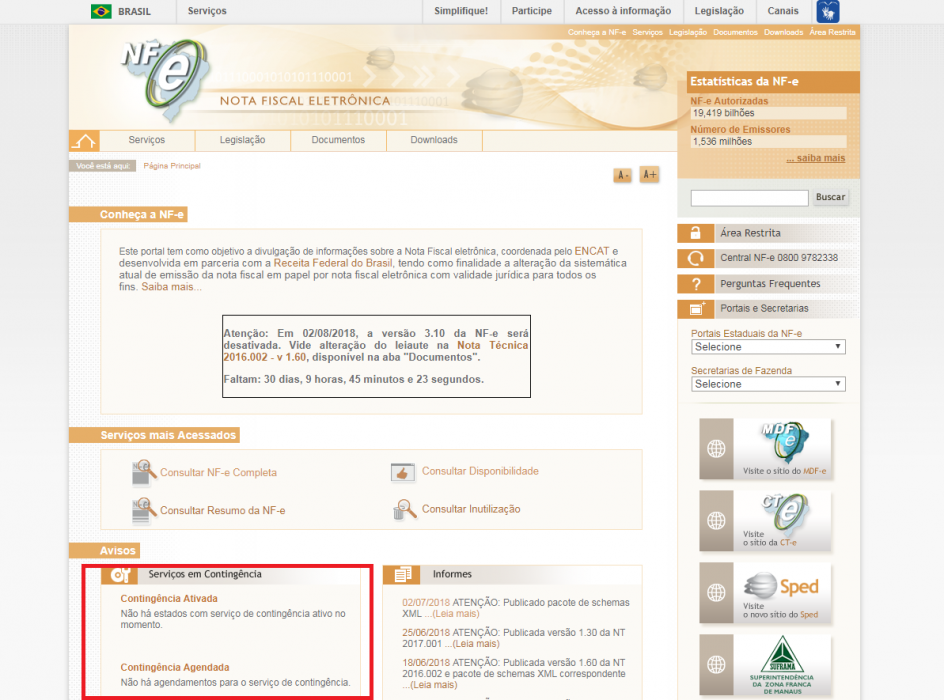Image resolution: width=944 pixels, height=700 pixels.
Task: Click the trash magnifier icon for Consultar Inutilização
Action: 404,509
